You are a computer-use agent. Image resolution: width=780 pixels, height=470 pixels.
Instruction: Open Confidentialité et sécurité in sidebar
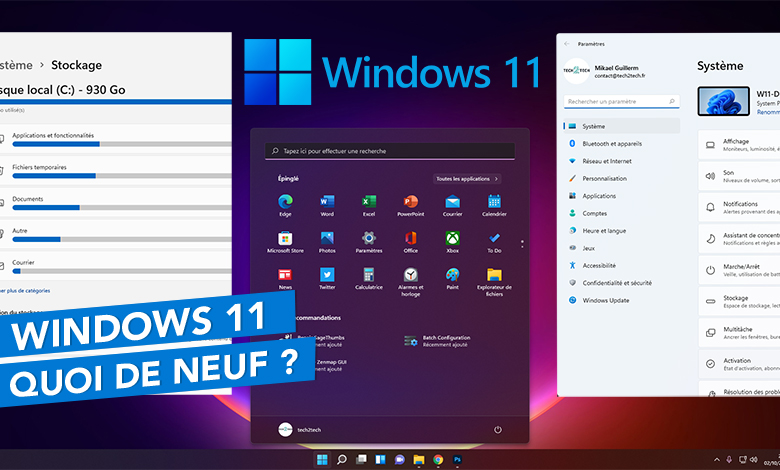[622, 283]
